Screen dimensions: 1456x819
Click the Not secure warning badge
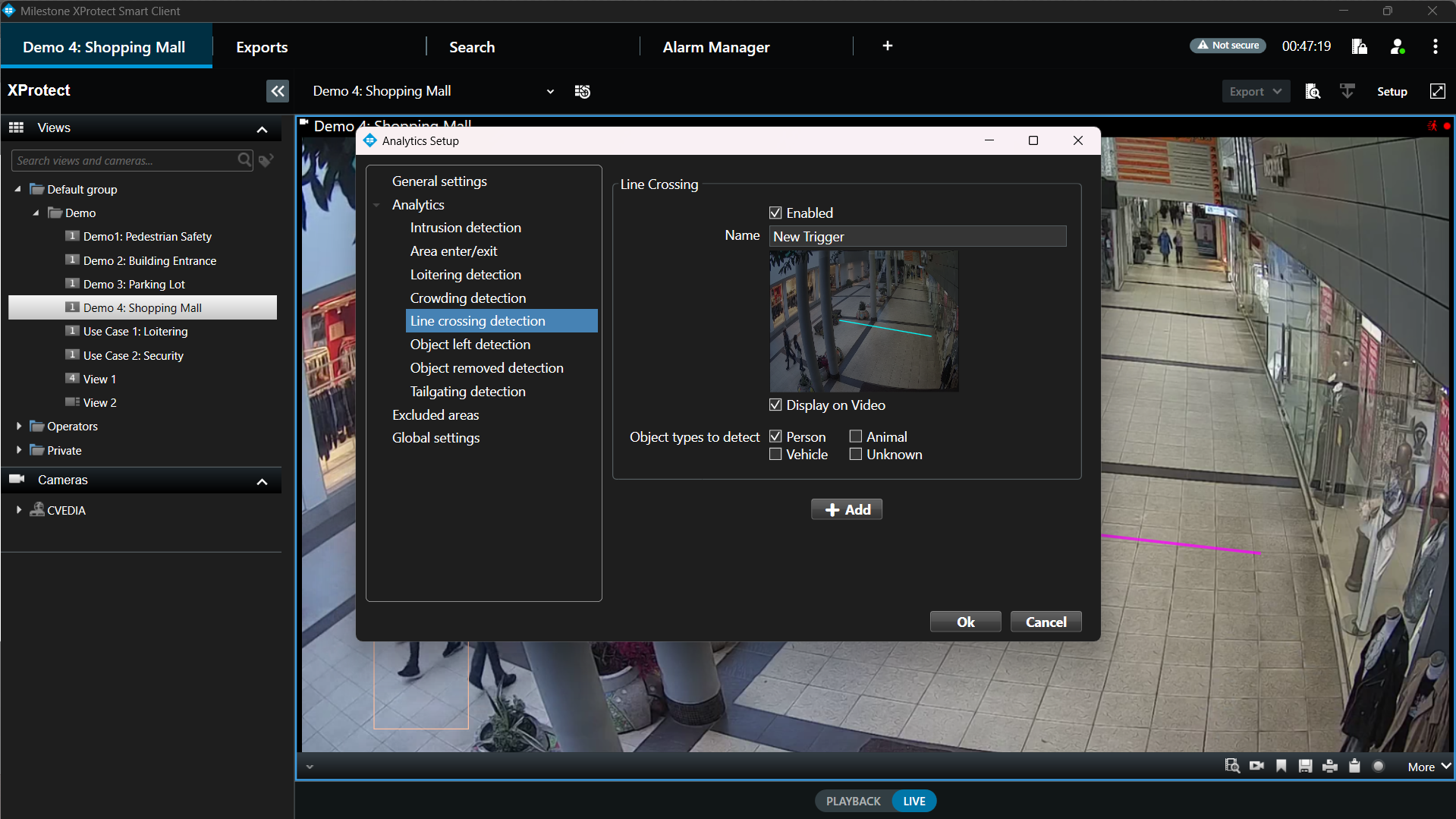(x=1228, y=46)
